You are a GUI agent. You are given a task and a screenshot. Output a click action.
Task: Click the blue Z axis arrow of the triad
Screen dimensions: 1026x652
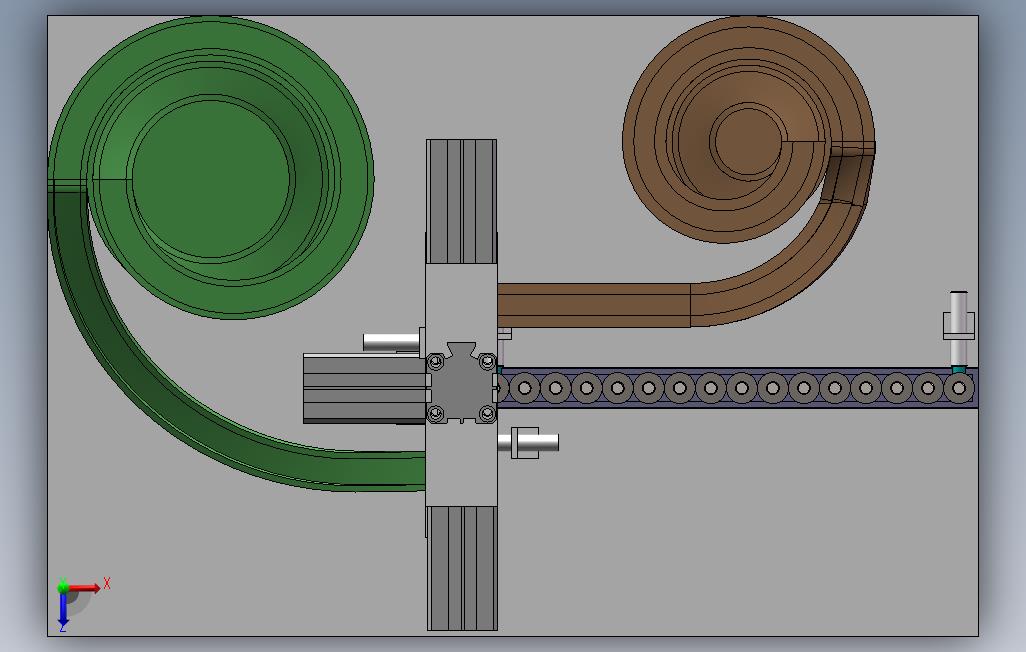pyautogui.click(x=63, y=609)
